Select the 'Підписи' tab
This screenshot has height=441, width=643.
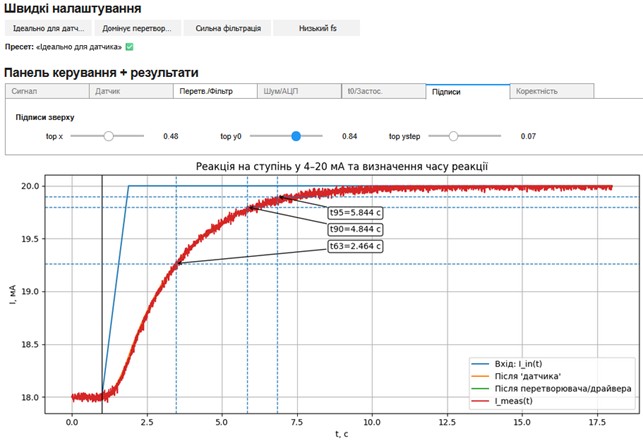coord(466,91)
